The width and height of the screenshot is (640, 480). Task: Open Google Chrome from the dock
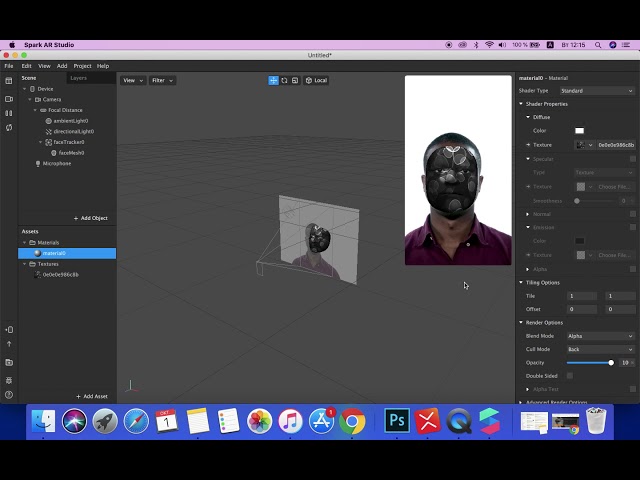(x=351, y=421)
